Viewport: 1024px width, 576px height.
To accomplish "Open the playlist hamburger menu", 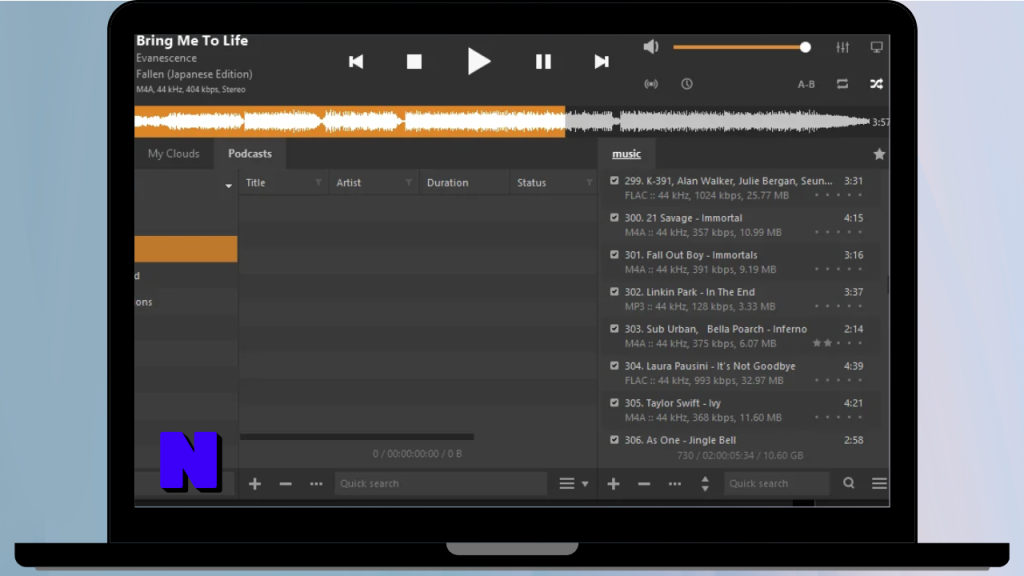I will (879, 483).
